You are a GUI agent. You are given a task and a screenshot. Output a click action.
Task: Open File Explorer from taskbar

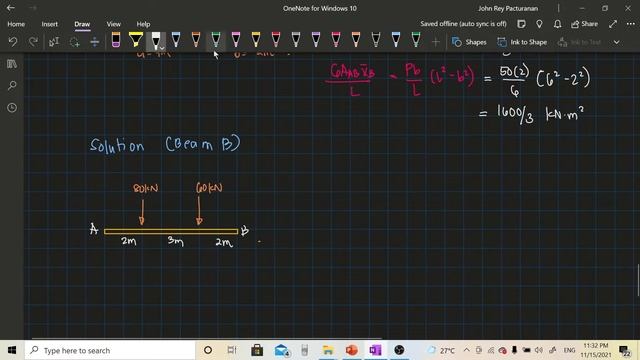click(328, 350)
